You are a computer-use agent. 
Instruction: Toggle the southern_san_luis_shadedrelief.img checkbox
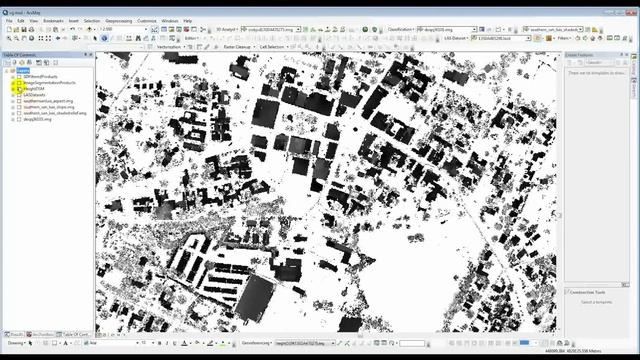[x=19, y=113]
